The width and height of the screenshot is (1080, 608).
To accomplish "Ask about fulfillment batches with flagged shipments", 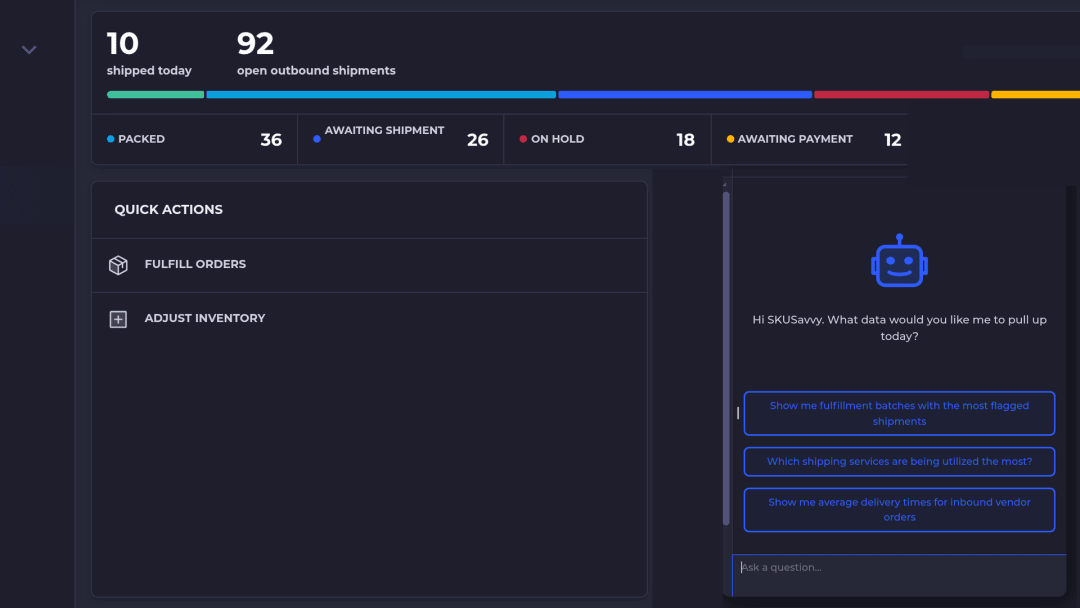I will pos(899,413).
